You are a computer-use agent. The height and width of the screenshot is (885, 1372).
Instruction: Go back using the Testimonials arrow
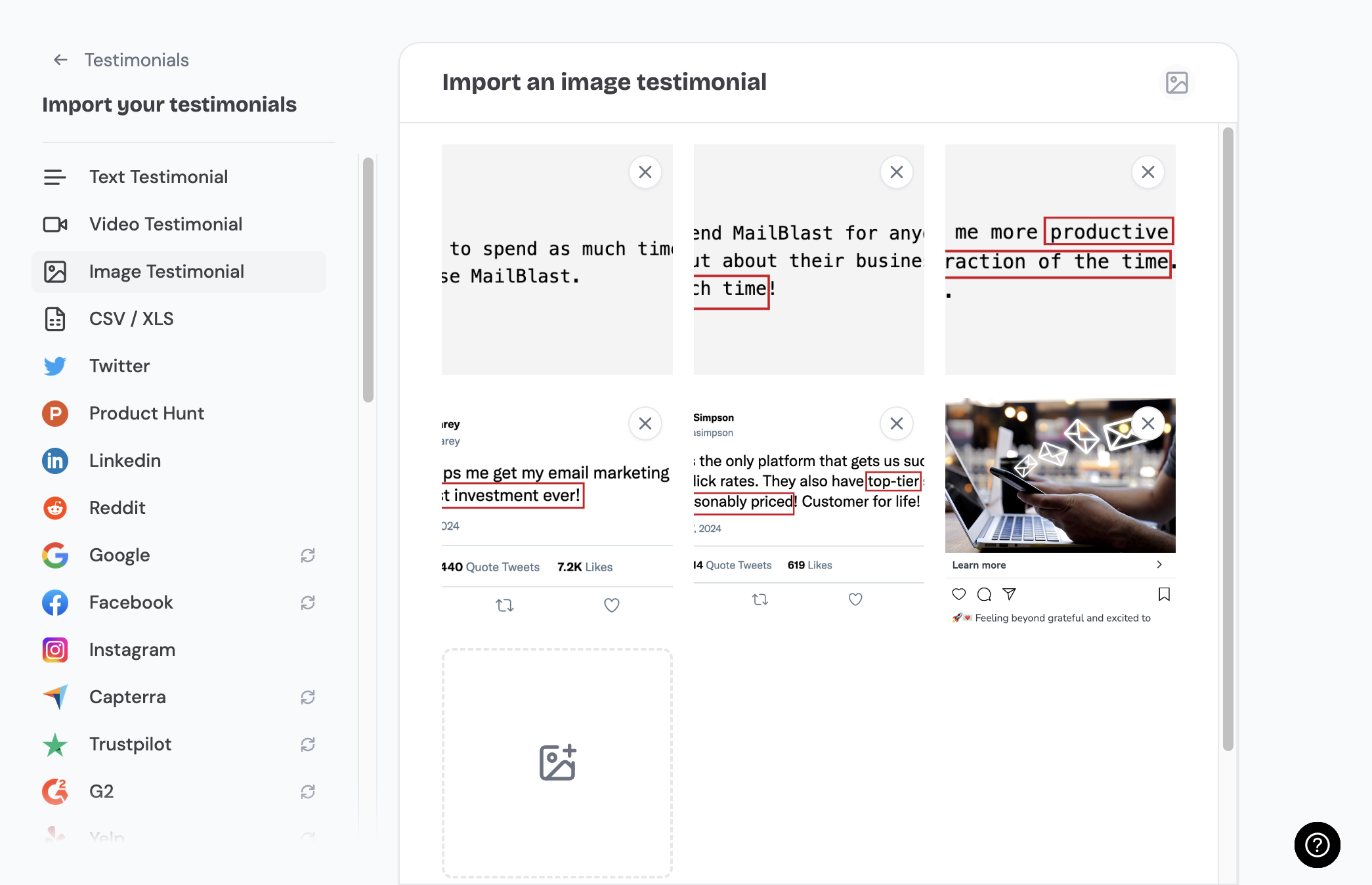[60, 60]
